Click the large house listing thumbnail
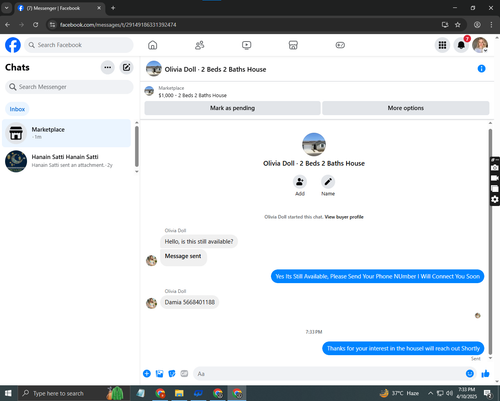The height and width of the screenshot is (401, 500). tap(314, 145)
